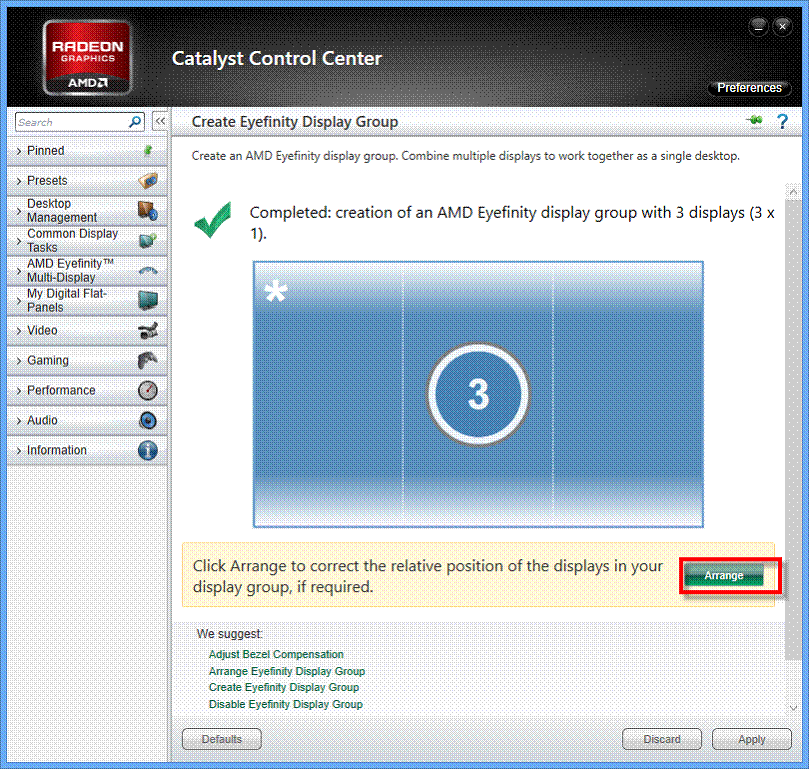Click the Performance gauge icon
The width and height of the screenshot is (810, 770).
(148, 390)
